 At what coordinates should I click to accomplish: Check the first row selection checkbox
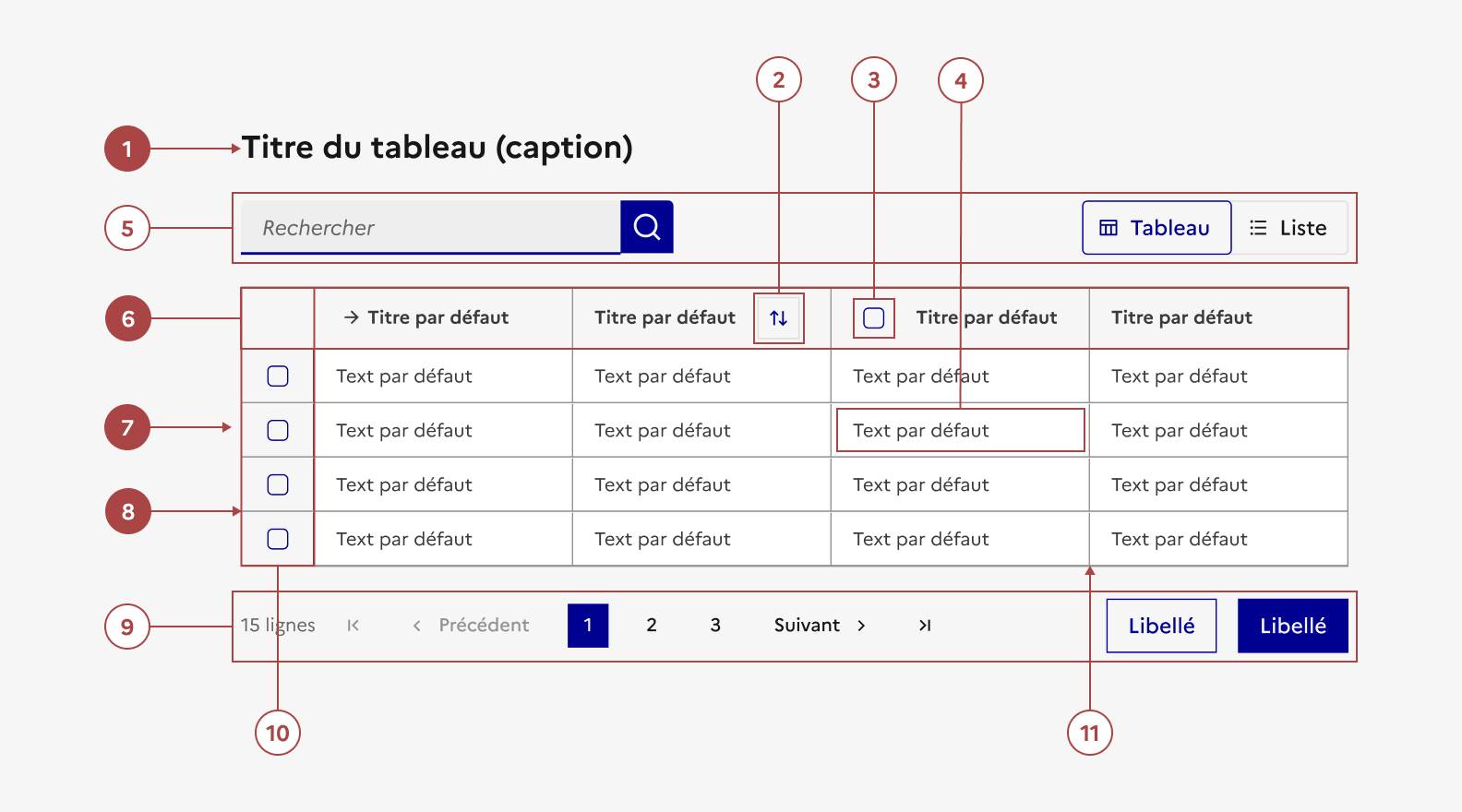pos(278,376)
